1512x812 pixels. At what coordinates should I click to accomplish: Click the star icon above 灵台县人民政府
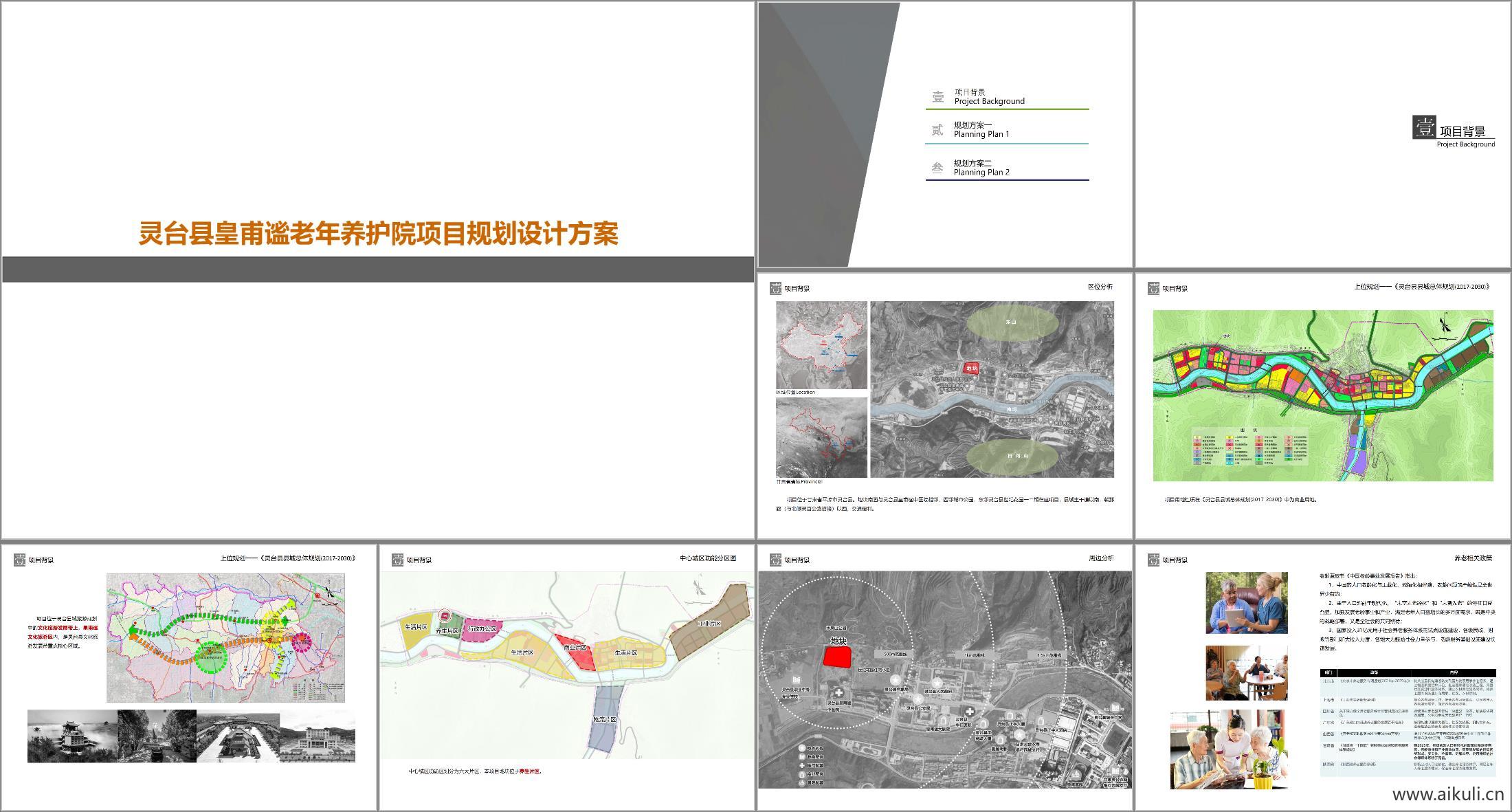937,683
